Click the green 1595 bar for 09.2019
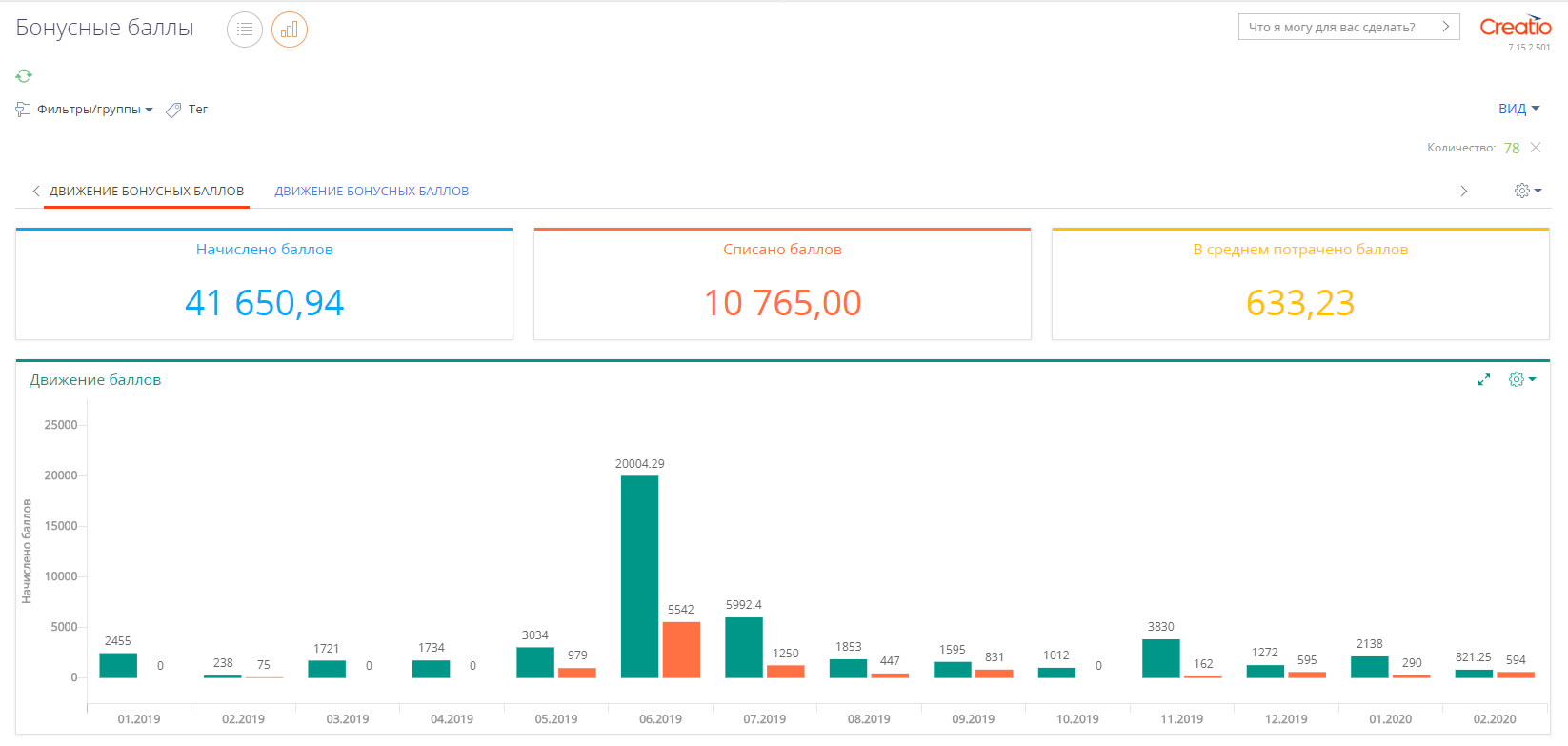Viewport: 1568px width, 746px height. point(953,670)
